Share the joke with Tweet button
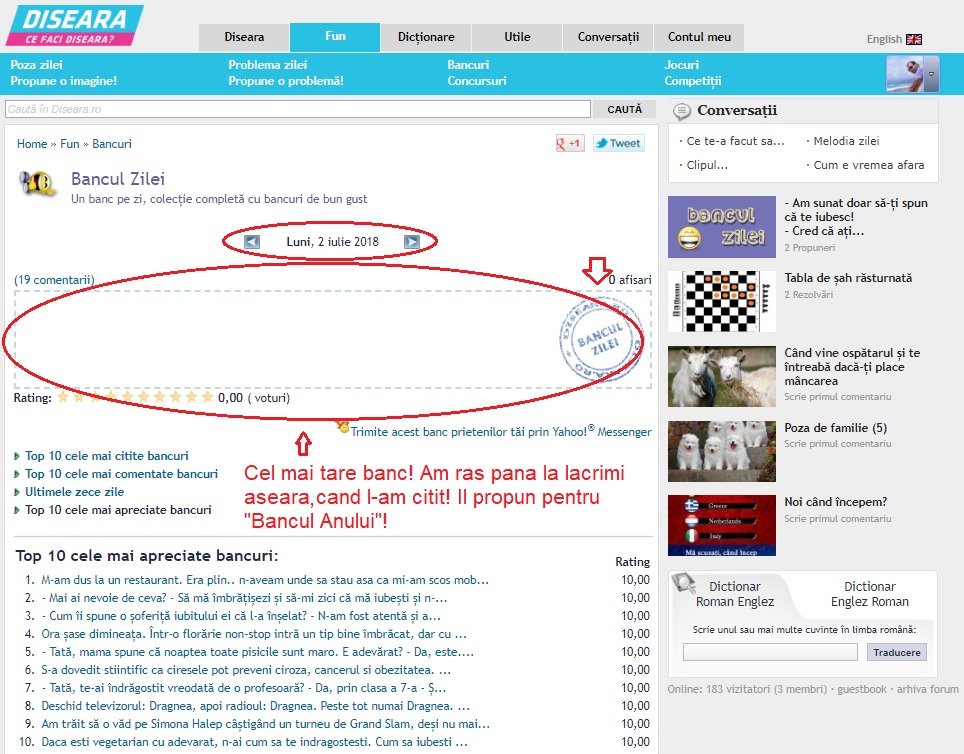The width and height of the screenshot is (964, 754). click(618, 143)
